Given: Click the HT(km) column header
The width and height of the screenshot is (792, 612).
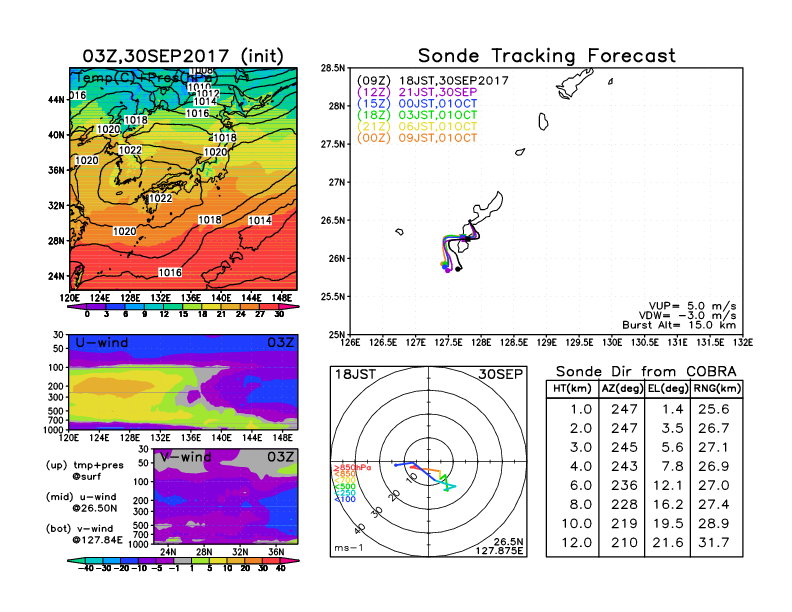Looking at the screenshot, I should click(572, 389).
